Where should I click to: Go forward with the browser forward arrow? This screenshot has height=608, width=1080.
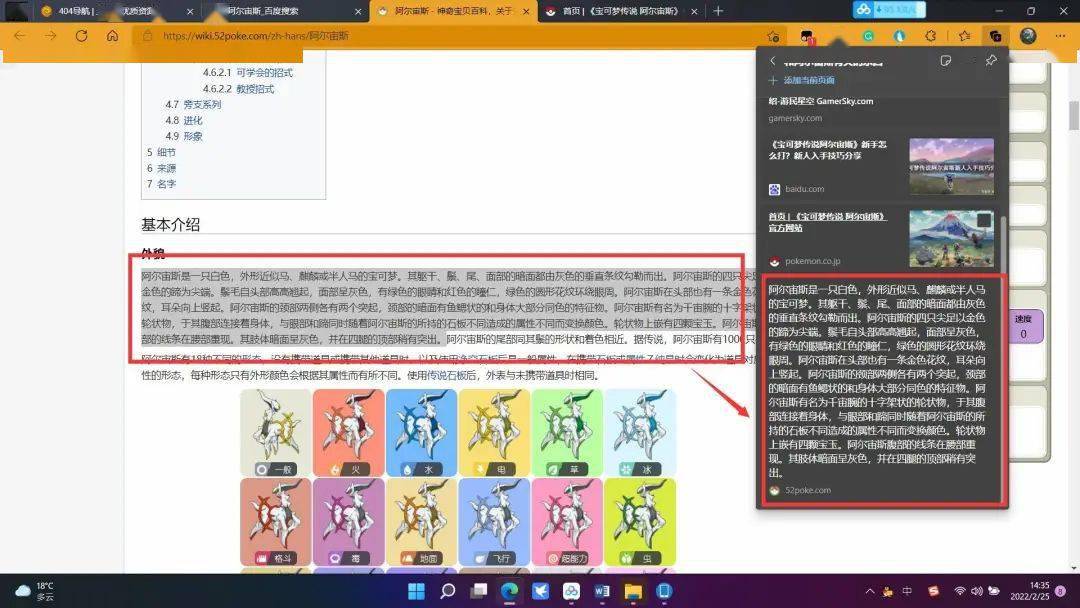[50, 36]
